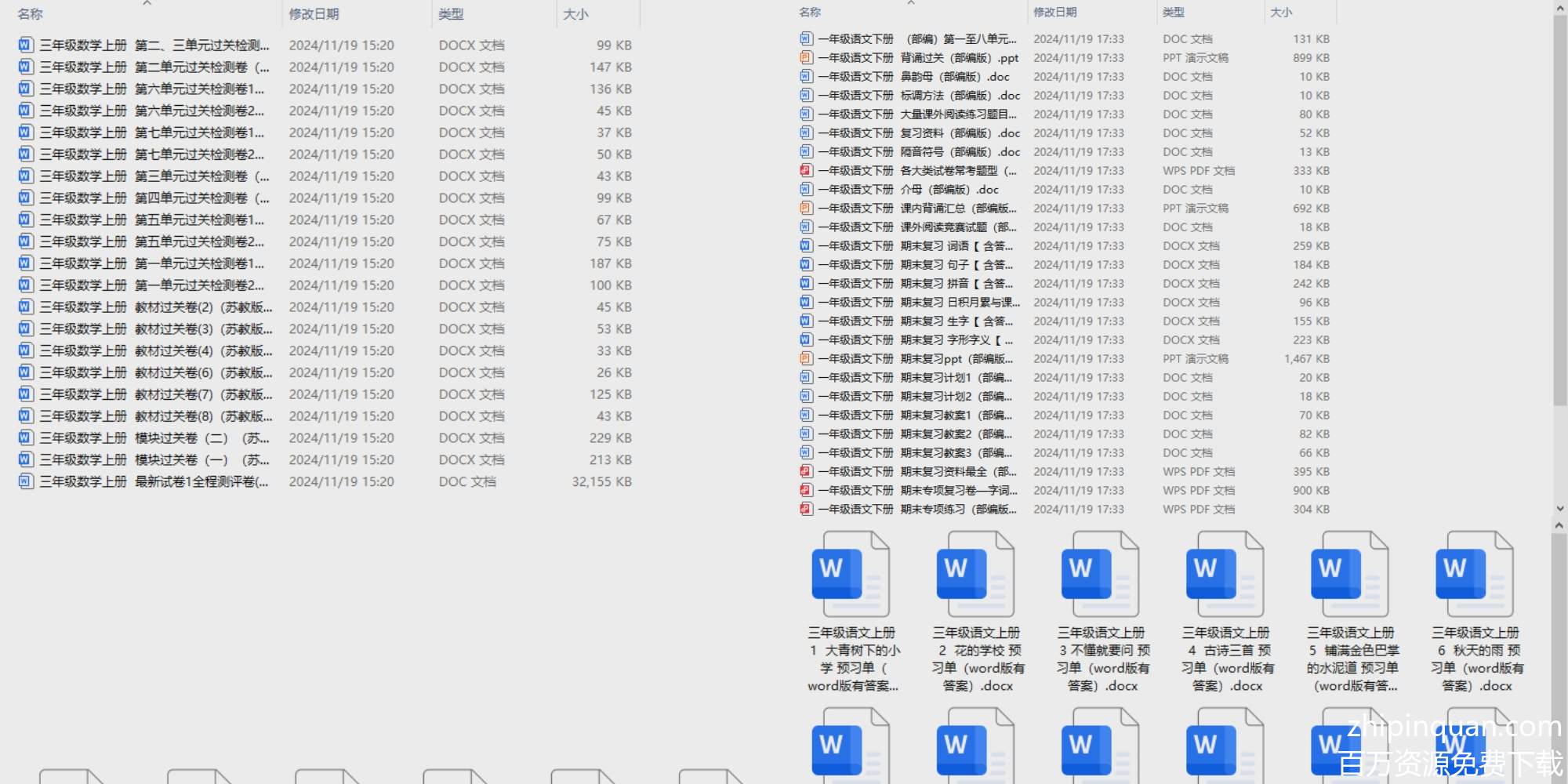
Task: Select the PDF icon for 一年级语文下册 期末复习资料最全
Action: (x=806, y=471)
